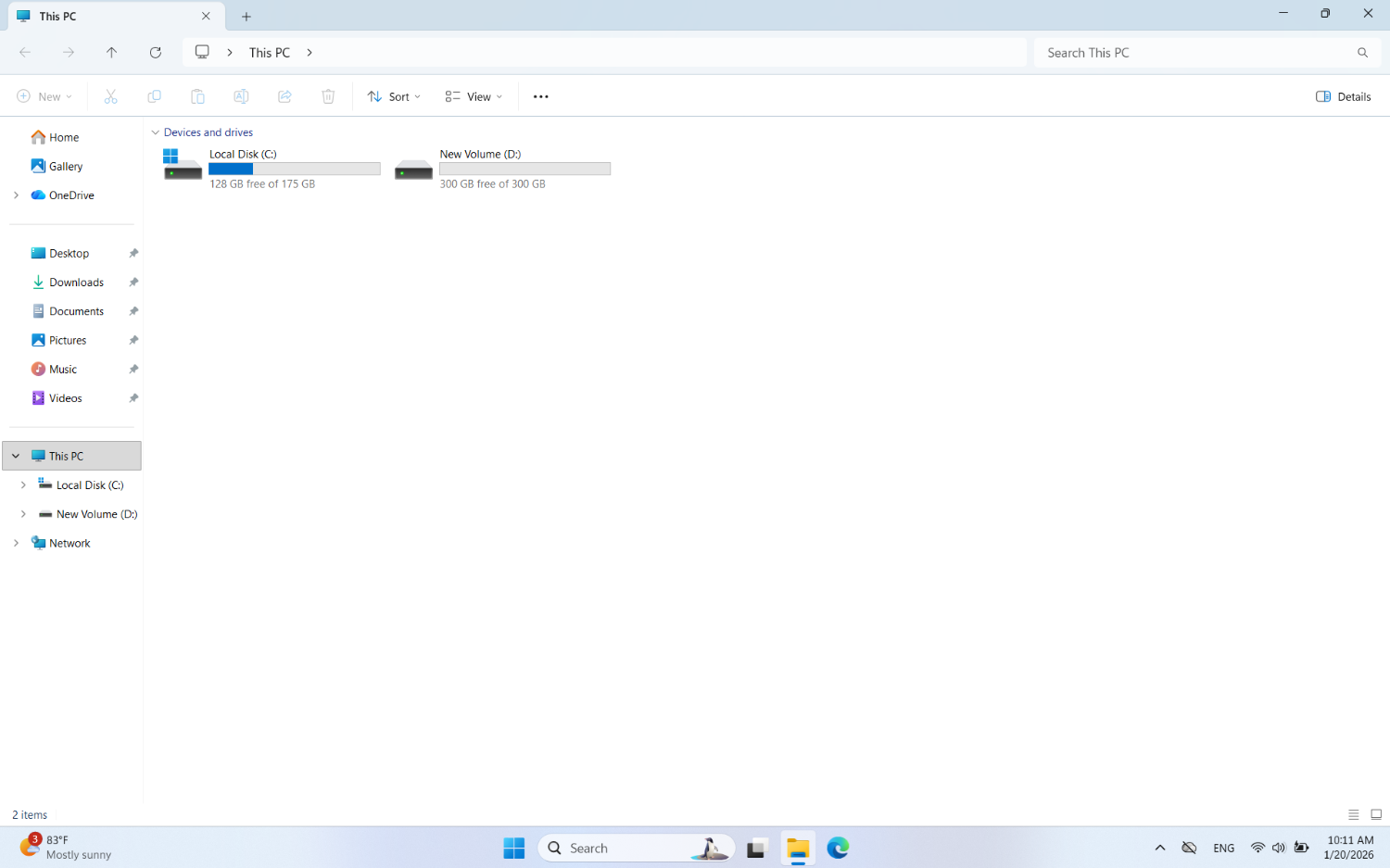The height and width of the screenshot is (868, 1390).
Task: Open the View dropdown menu
Action: (x=474, y=96)
